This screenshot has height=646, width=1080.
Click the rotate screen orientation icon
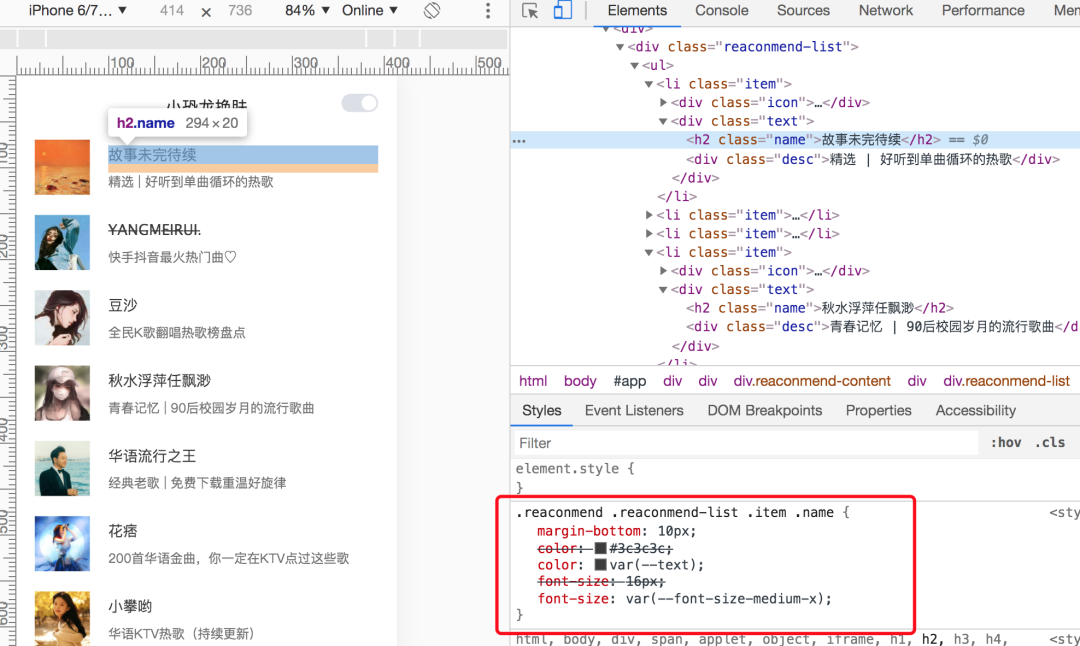432,10
